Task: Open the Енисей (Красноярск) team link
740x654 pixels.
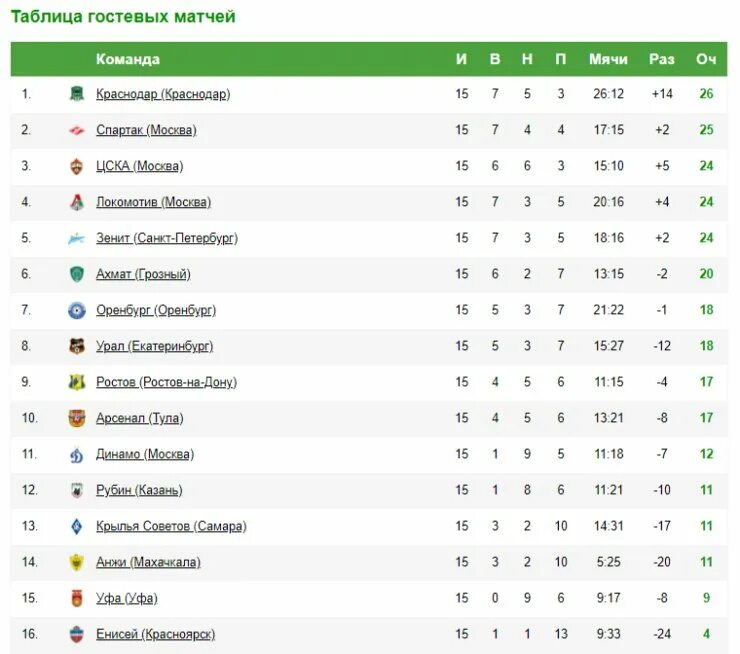Action: click(155, 634)
